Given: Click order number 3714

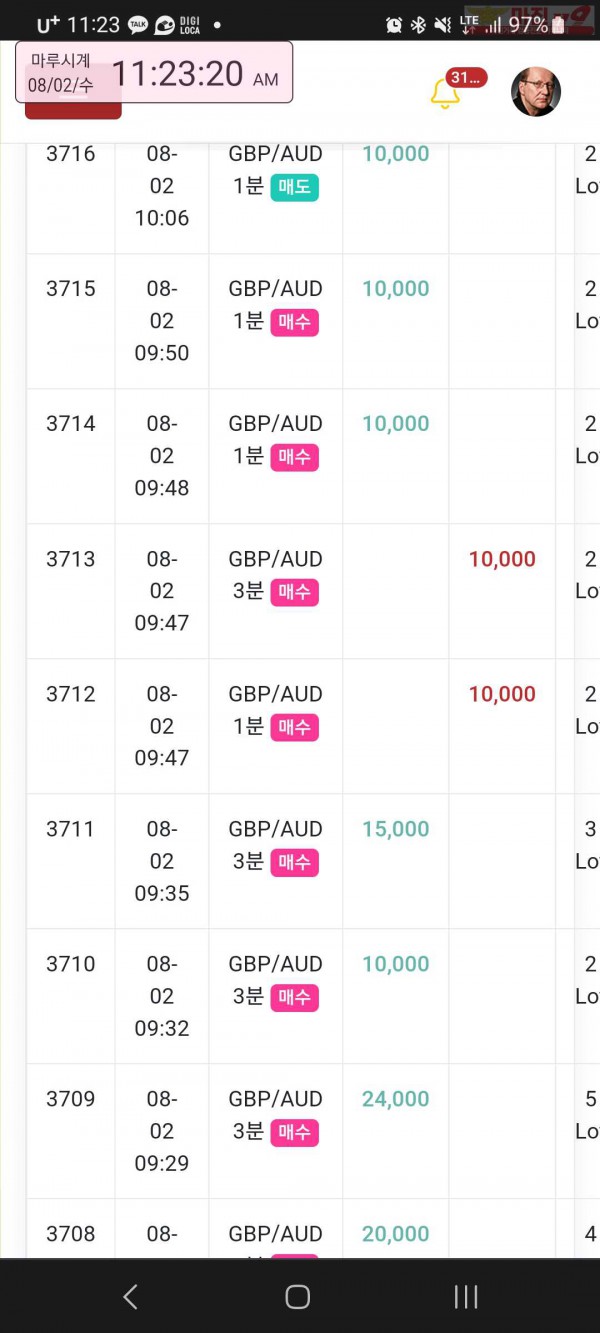Looking at the screenshot, I should click(x=71, y=424).
